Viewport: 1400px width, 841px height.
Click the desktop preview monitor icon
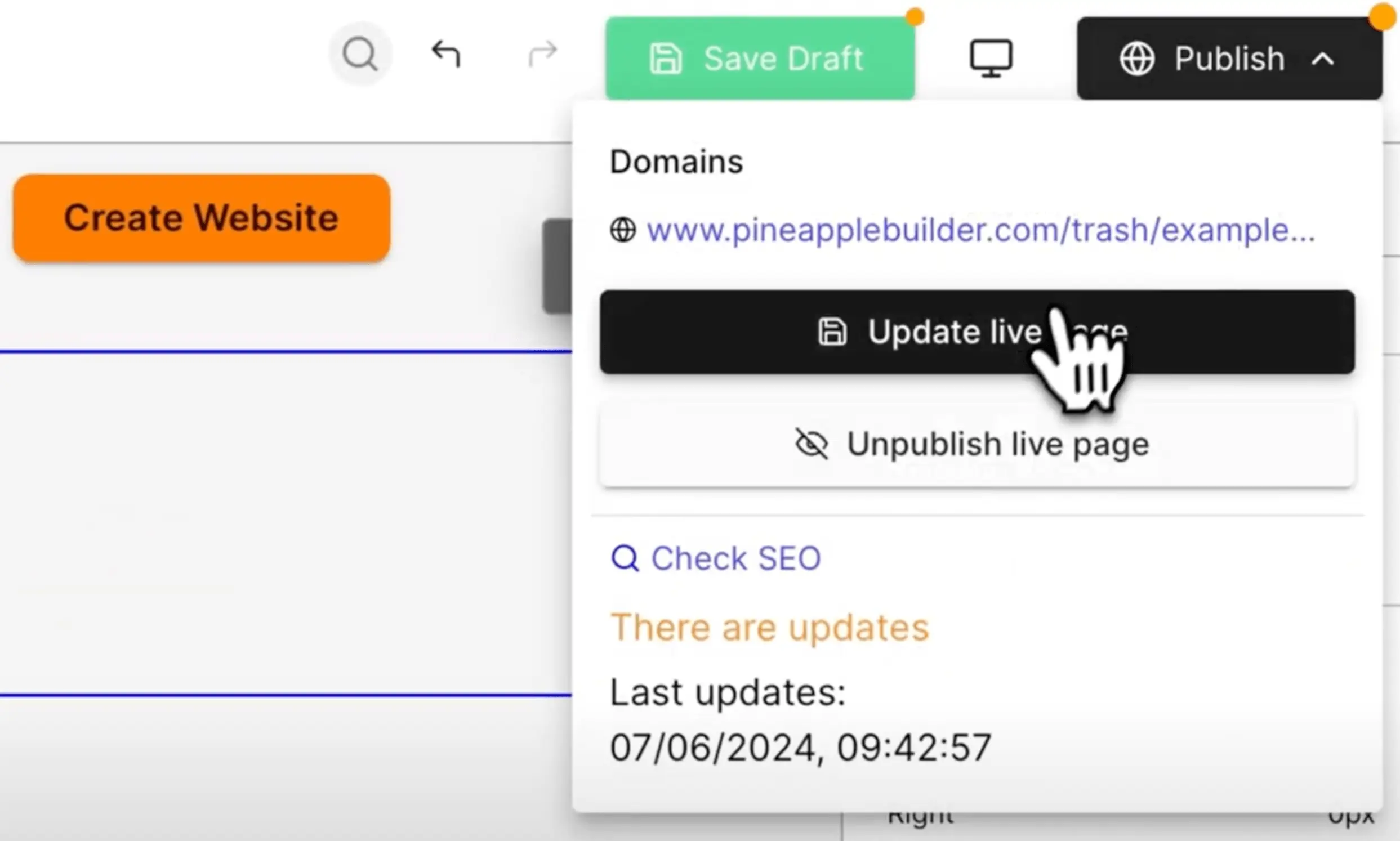click(991, 58)
